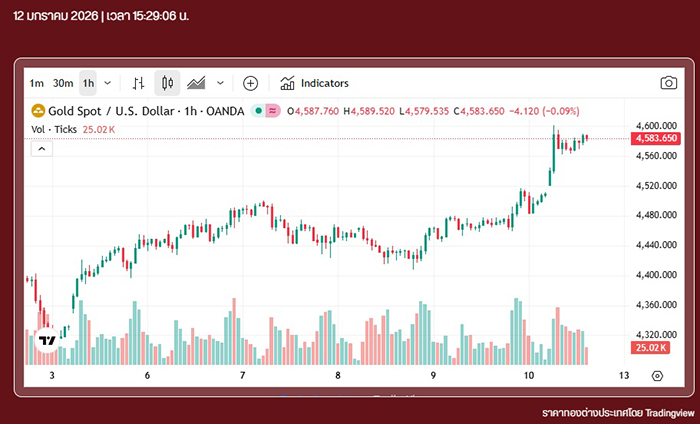The image size is (700, 424).
Task: Open chart settings gear near time axis
Action: (x=657, y=376)
